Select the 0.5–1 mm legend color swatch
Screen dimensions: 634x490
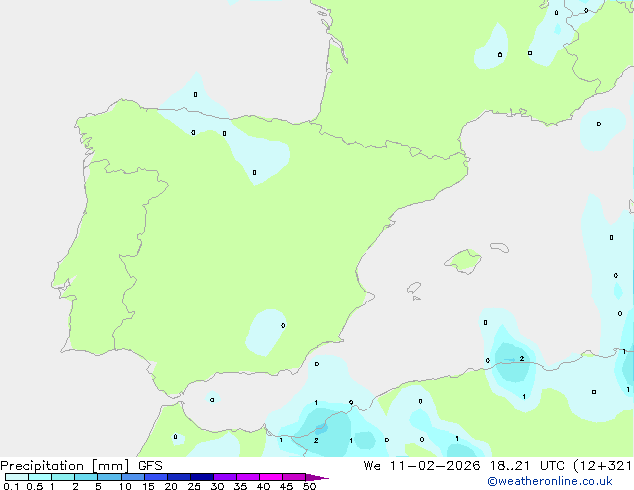click(x=40, y=477)
